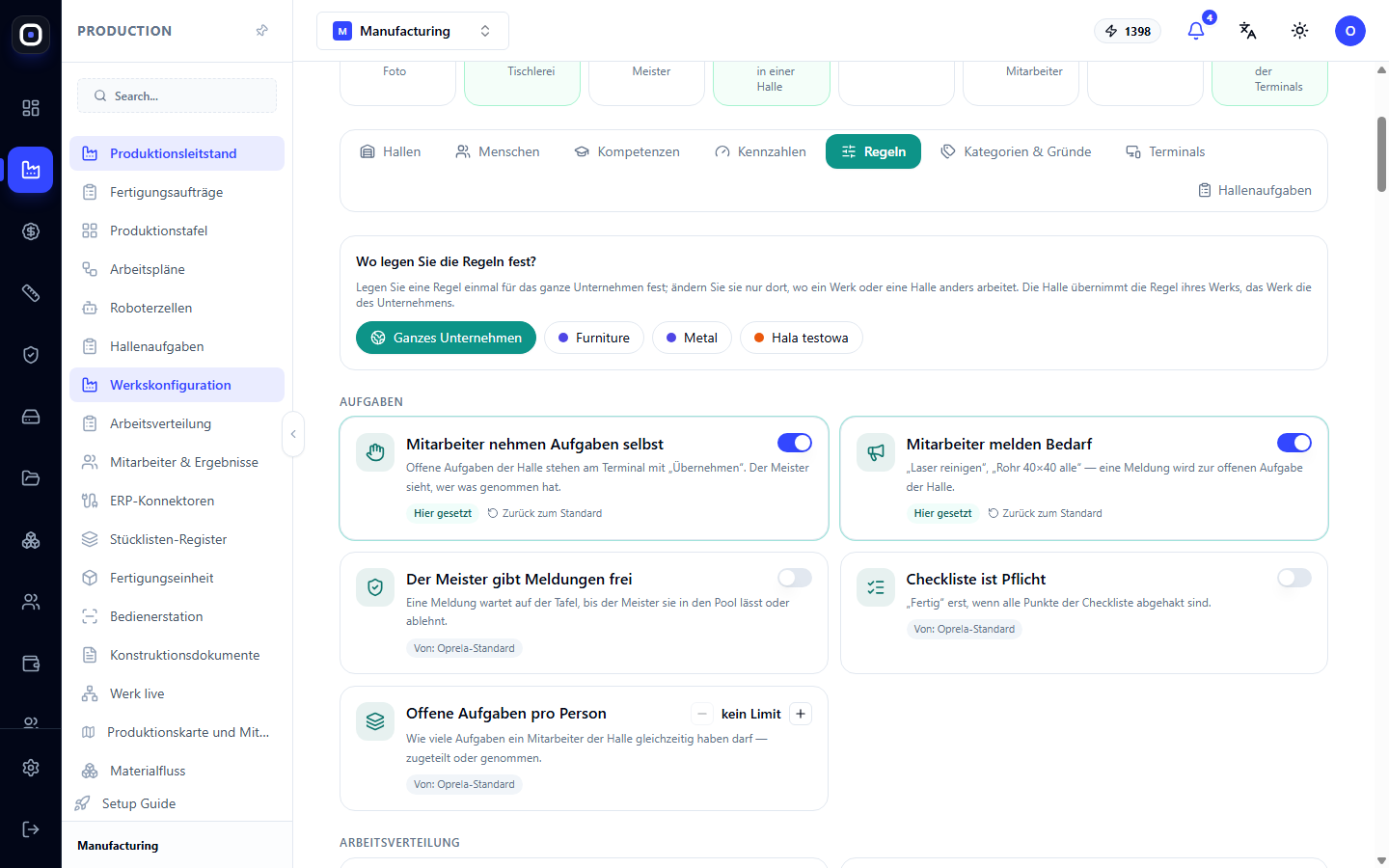This screenshot has width=1389, height=868.
Task: Open the dashboard grid icon in the rail
Action: [31, 108]
